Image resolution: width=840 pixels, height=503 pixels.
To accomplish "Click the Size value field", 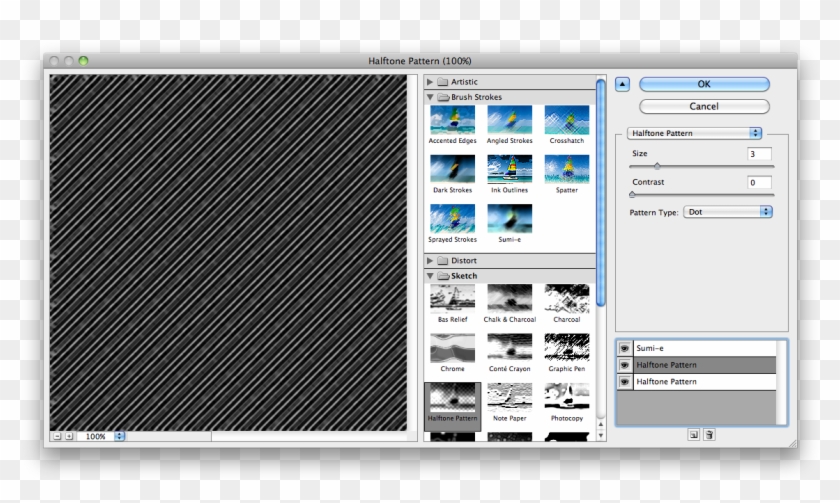I will pos(759,154).
